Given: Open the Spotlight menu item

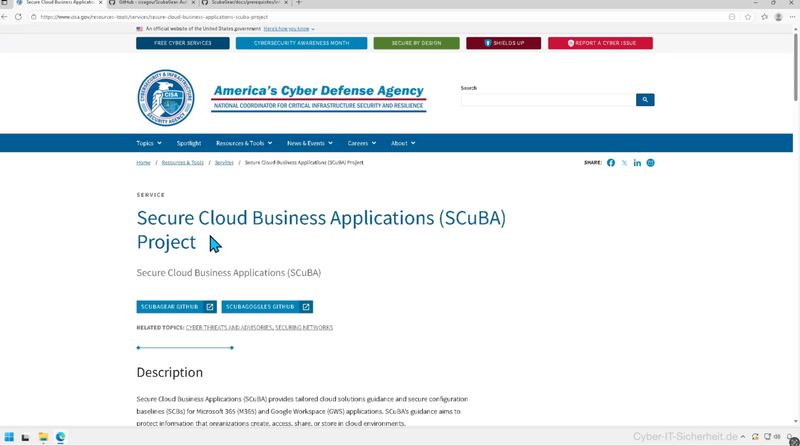Looking at the screenshot, I should click(x=189, y=143).
